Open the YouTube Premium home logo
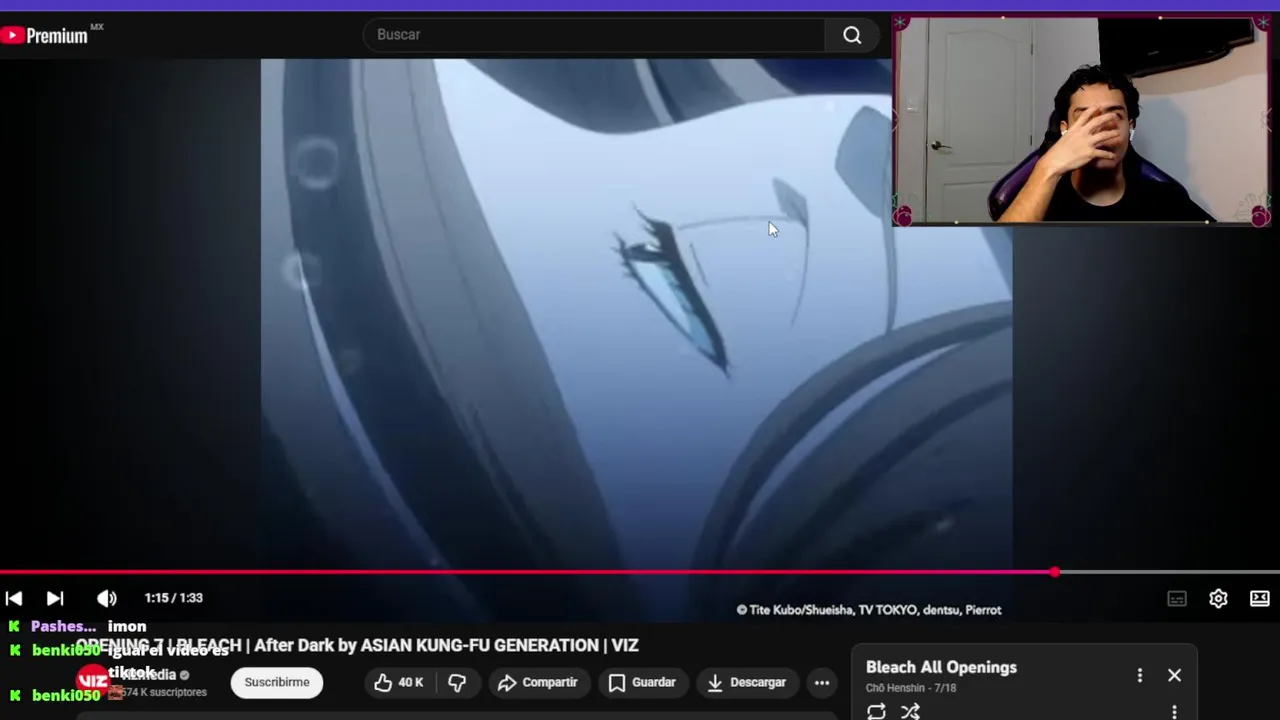1280x720 pixels. click(51, 35)
